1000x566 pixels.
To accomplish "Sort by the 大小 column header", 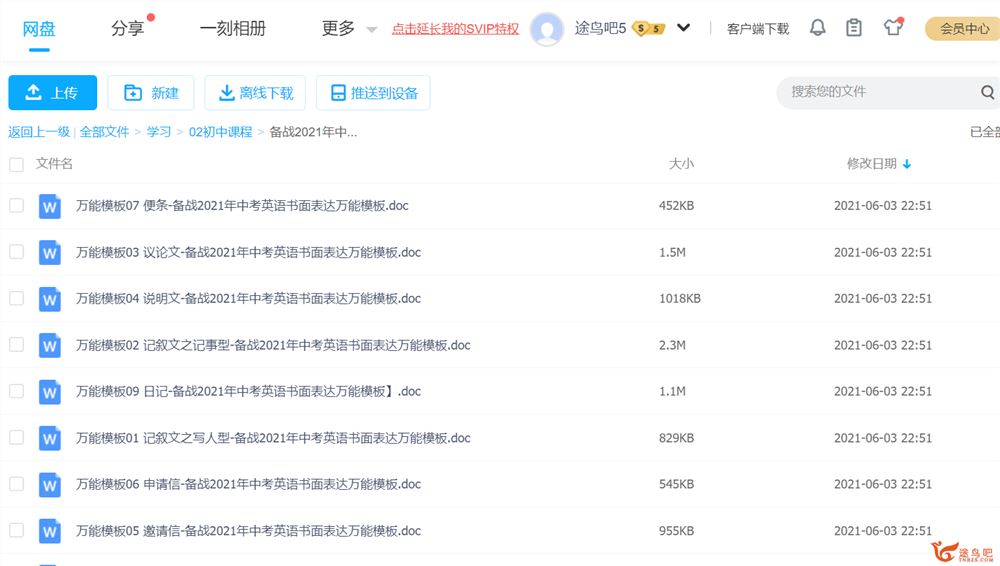I will pyautogui.click(x=681, y=164).
